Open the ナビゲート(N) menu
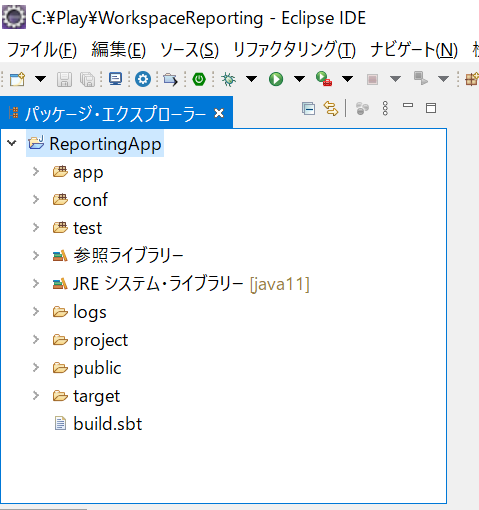Image resolution: width=479 pixels, height=510 pixels. [x=414, y=50]
